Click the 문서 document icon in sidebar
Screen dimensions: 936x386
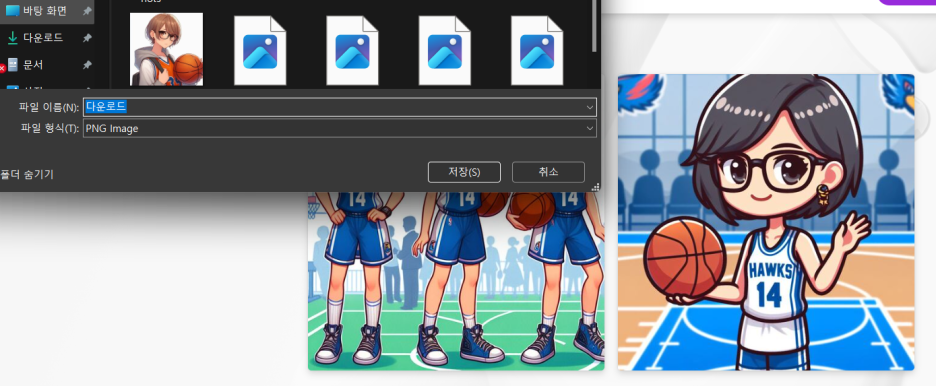13,64
